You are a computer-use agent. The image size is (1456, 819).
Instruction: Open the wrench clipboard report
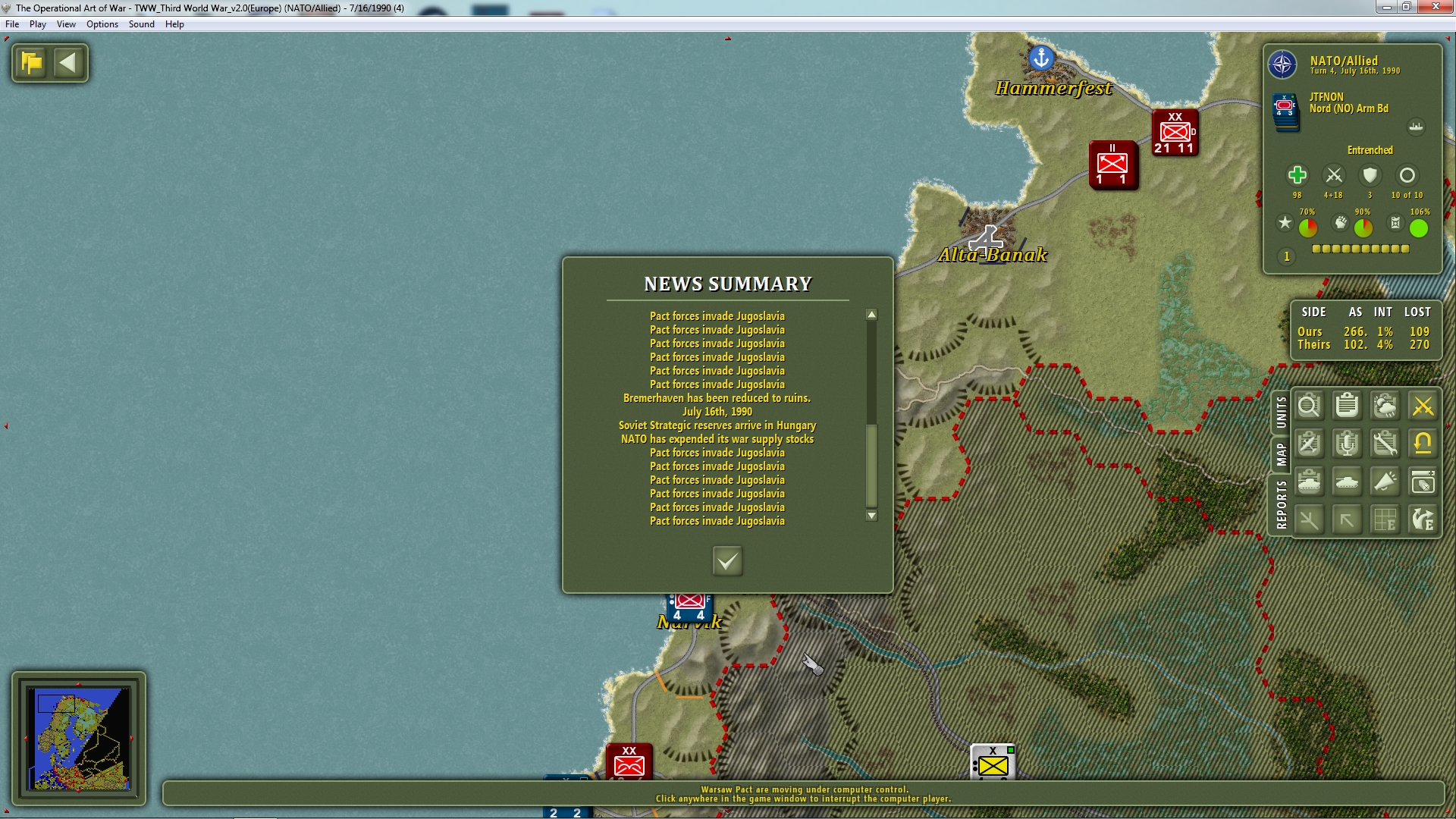tap(1385, 444)
